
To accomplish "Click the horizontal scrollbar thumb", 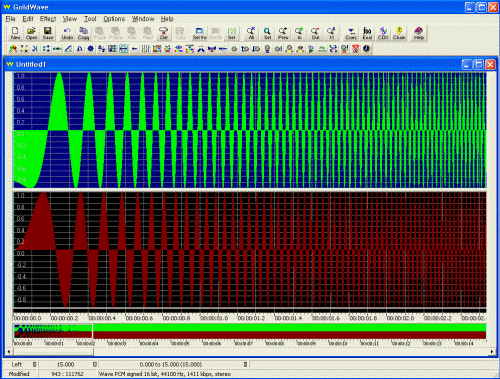I will [x=53, y=351].
